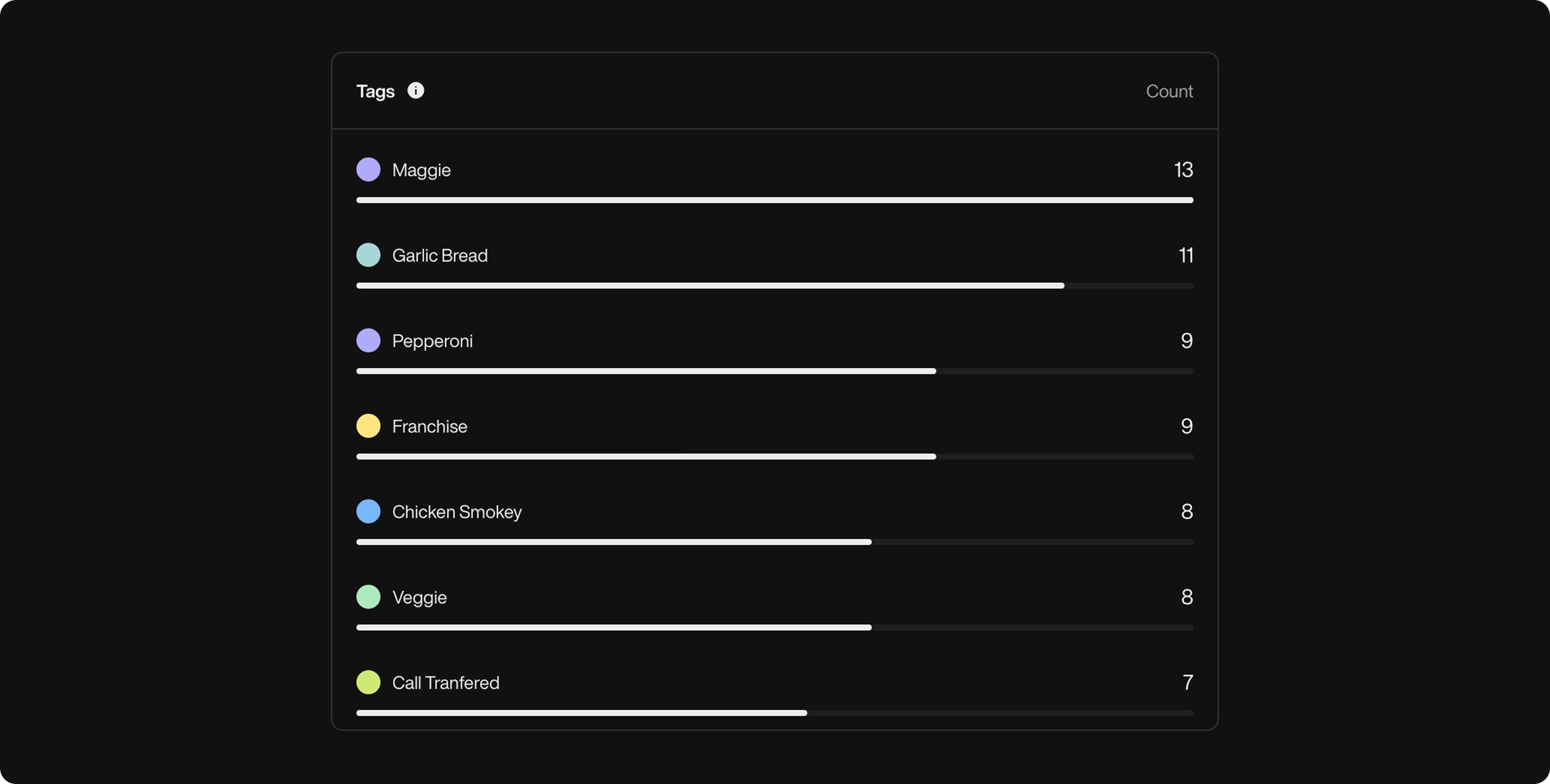Select the count 7 for Call Tranfered

coord(1188,683)
